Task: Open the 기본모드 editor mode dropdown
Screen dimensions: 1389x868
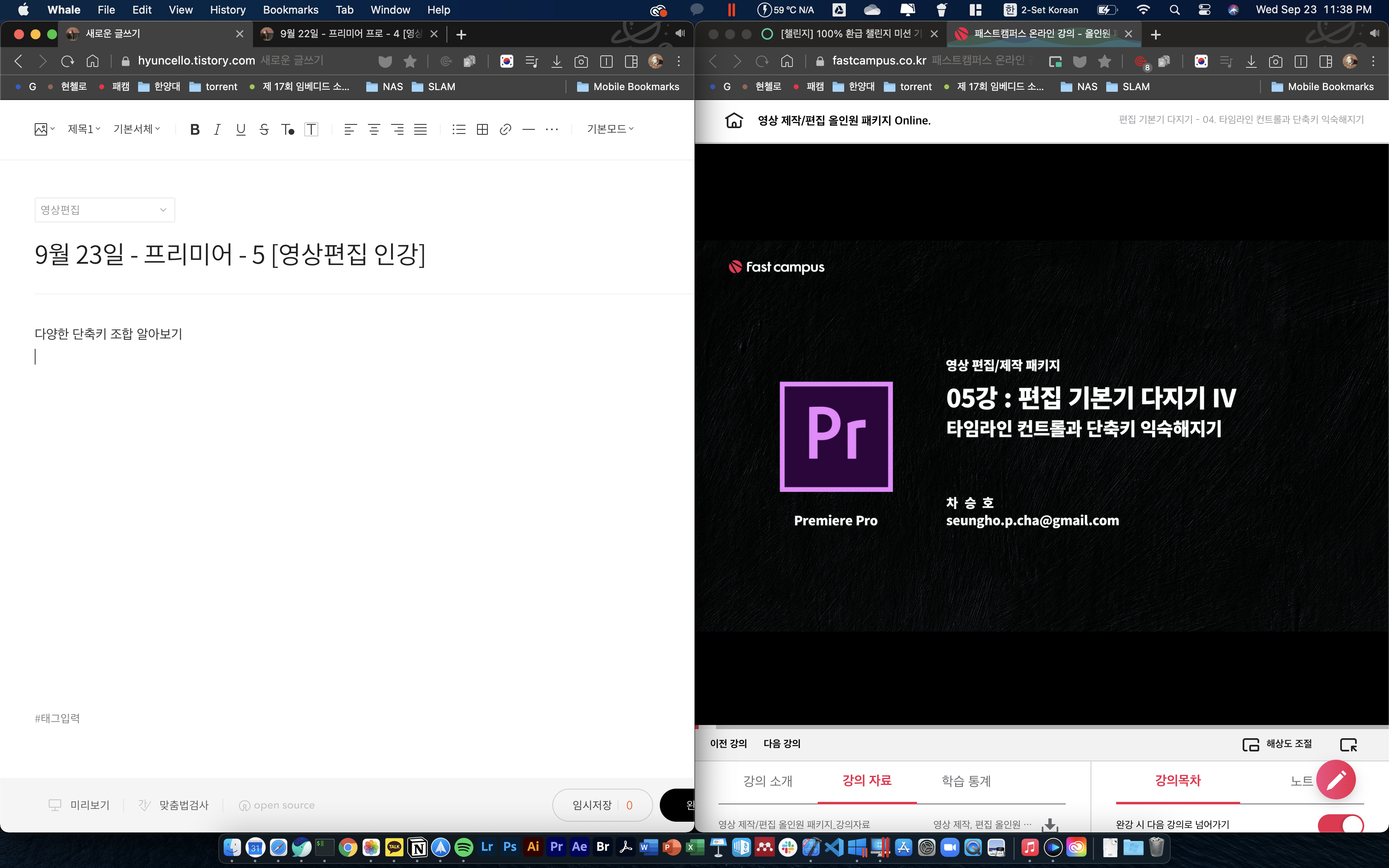Action: click(610, 129)
